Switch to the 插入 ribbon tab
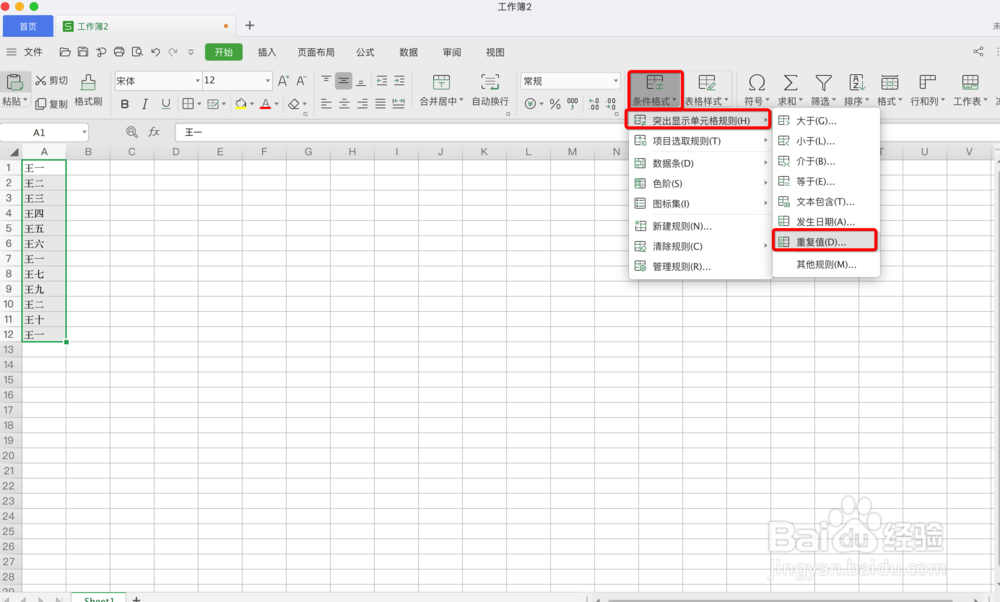Viewport: 1000px width, 602px height. (267, 52)
